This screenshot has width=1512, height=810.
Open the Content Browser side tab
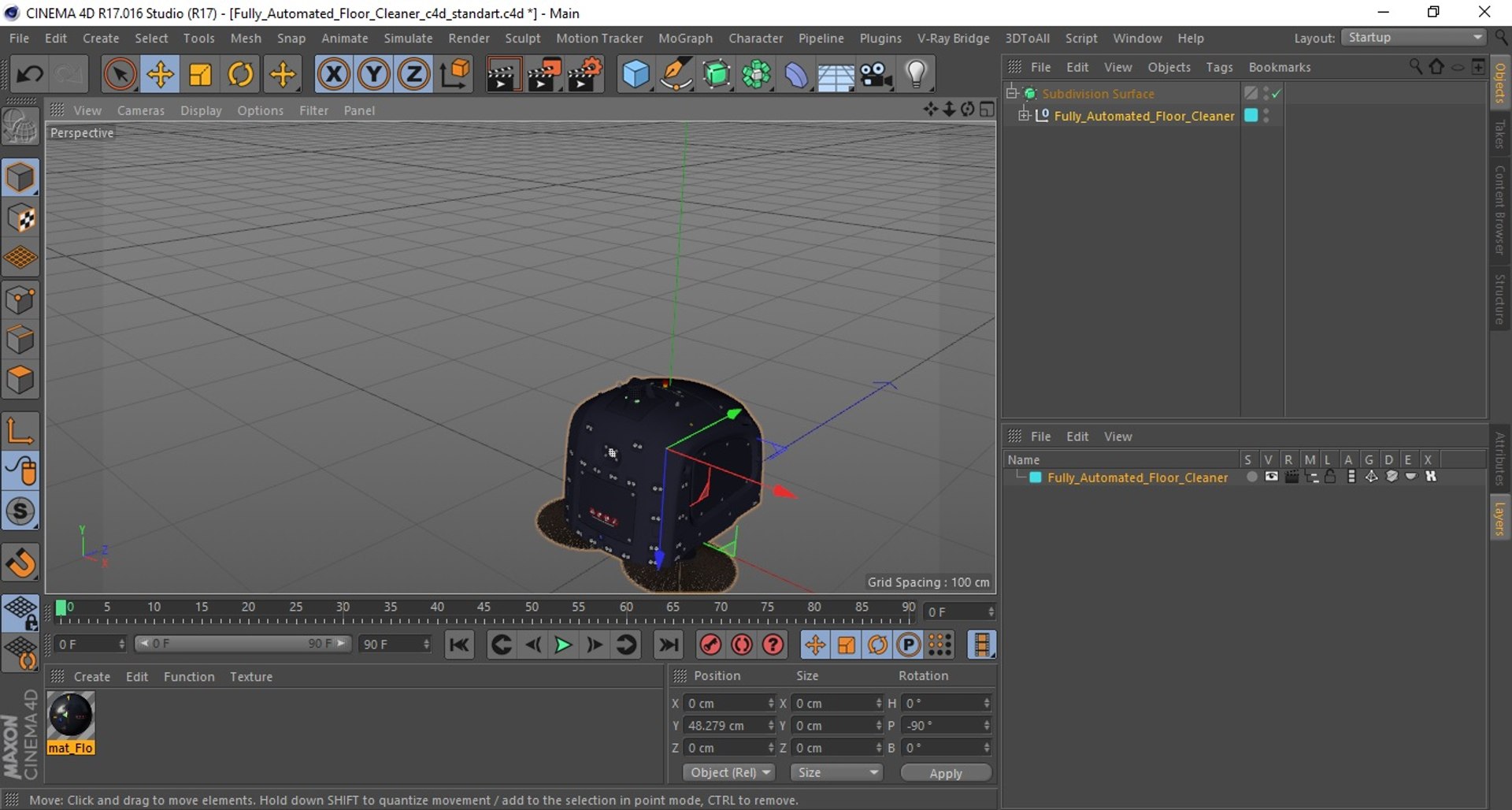(x=1501, y=210)
